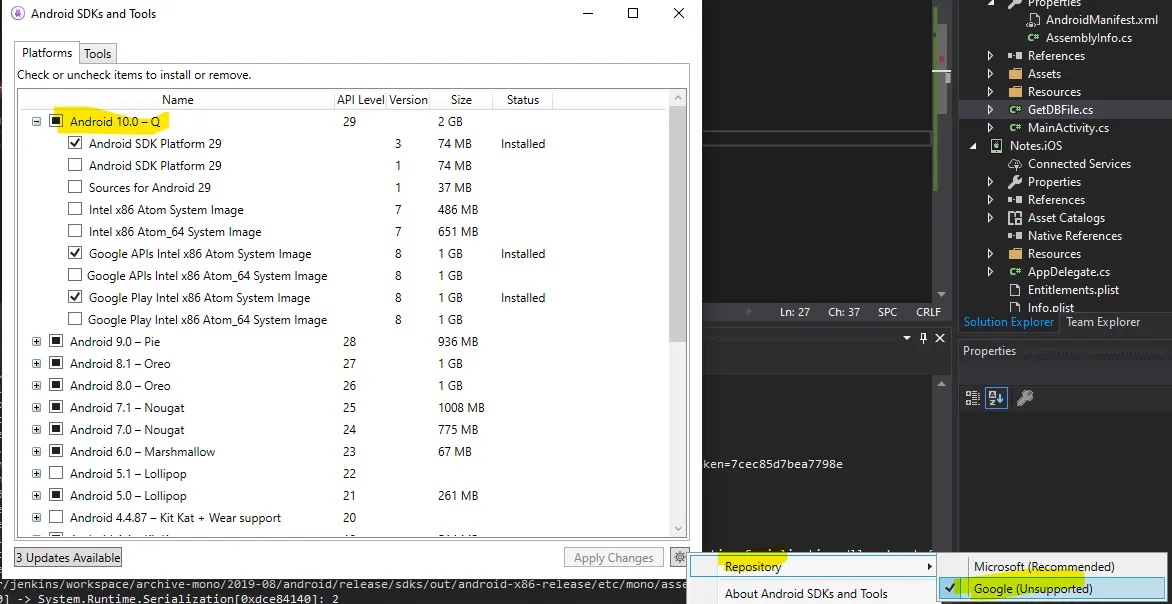Click the editor vertical scroll-down arrow
This screenshot has height=604, width=1172.
pyautogui.click(x=943, y=295)
